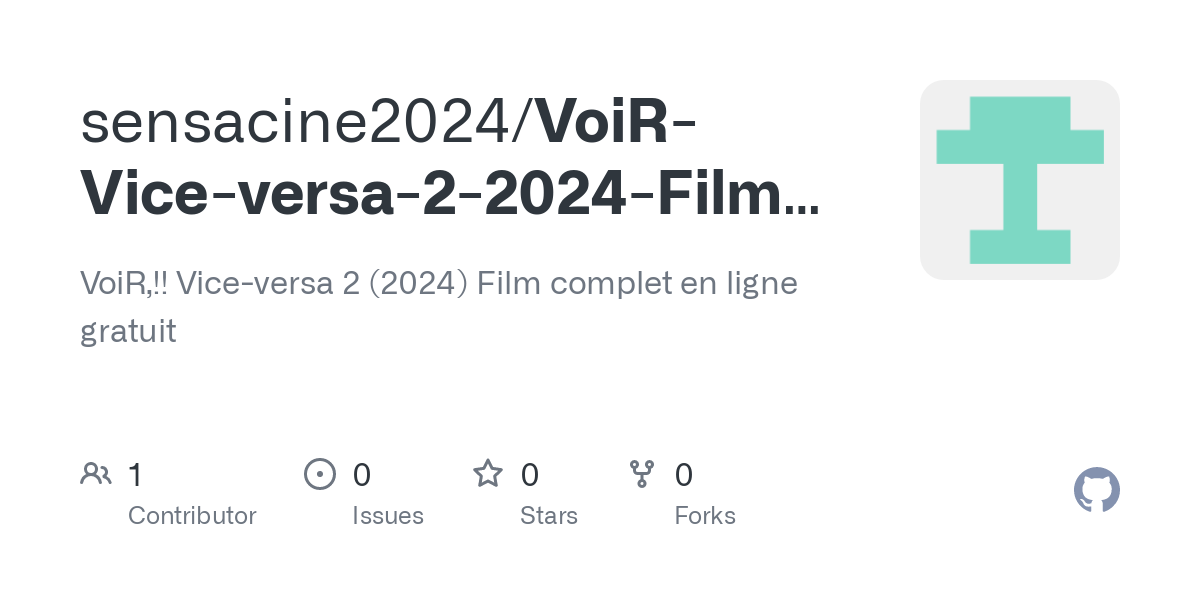Click the forks branch icon
This screenshot has height=600, width=1200.
(641, 474)
